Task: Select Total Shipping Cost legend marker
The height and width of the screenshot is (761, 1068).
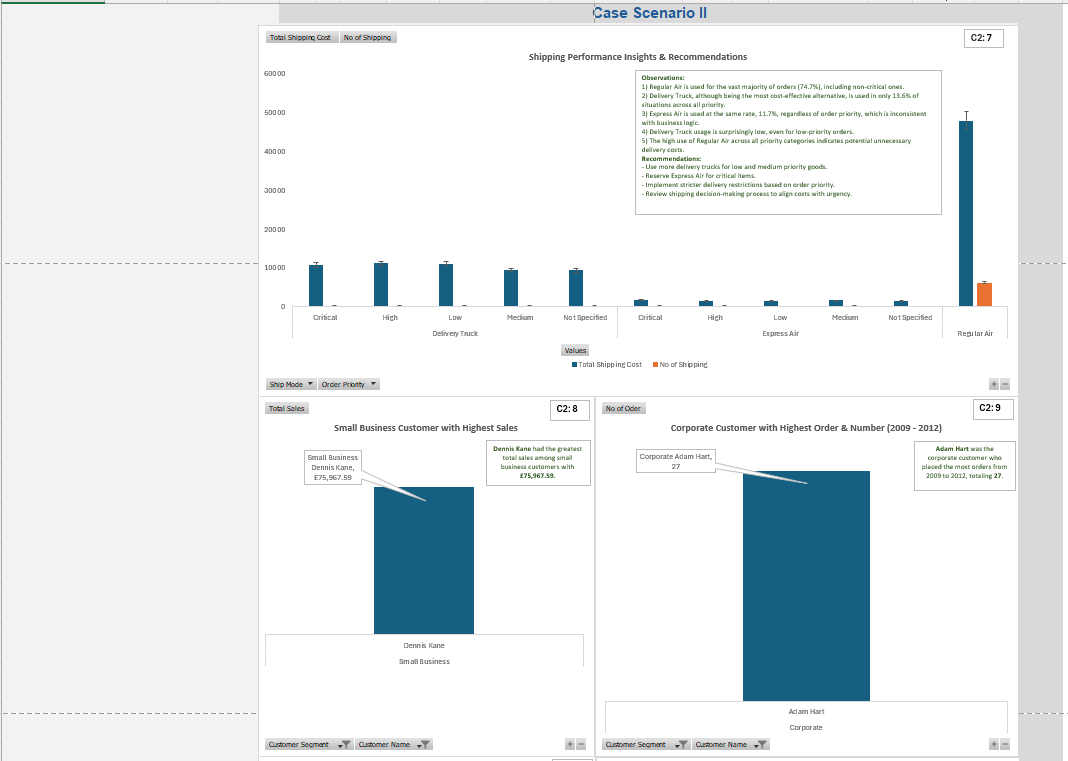Action: pos(575,365)
